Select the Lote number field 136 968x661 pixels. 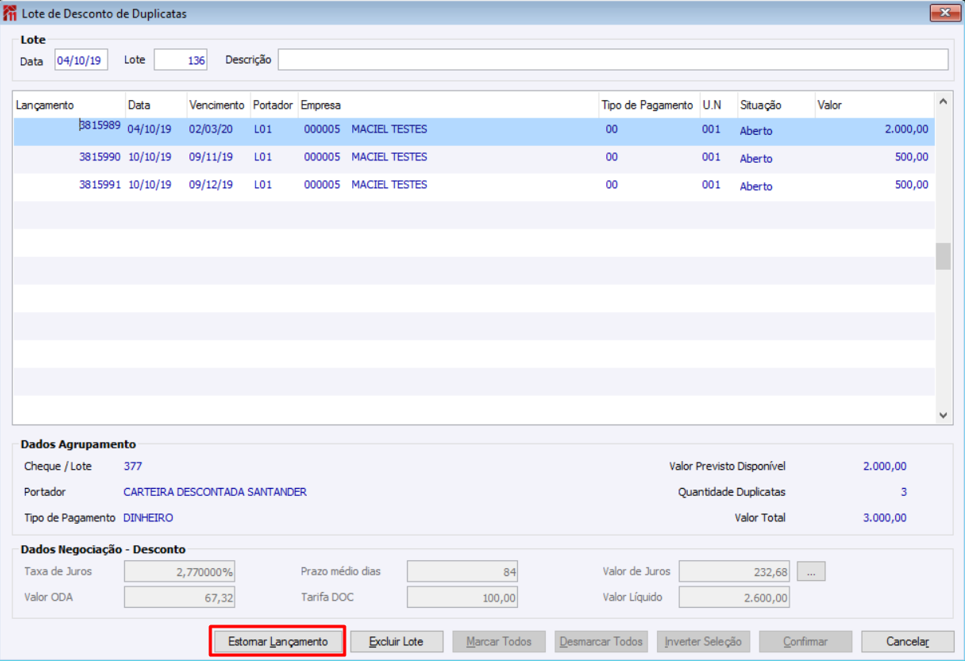tap(180, 60)
